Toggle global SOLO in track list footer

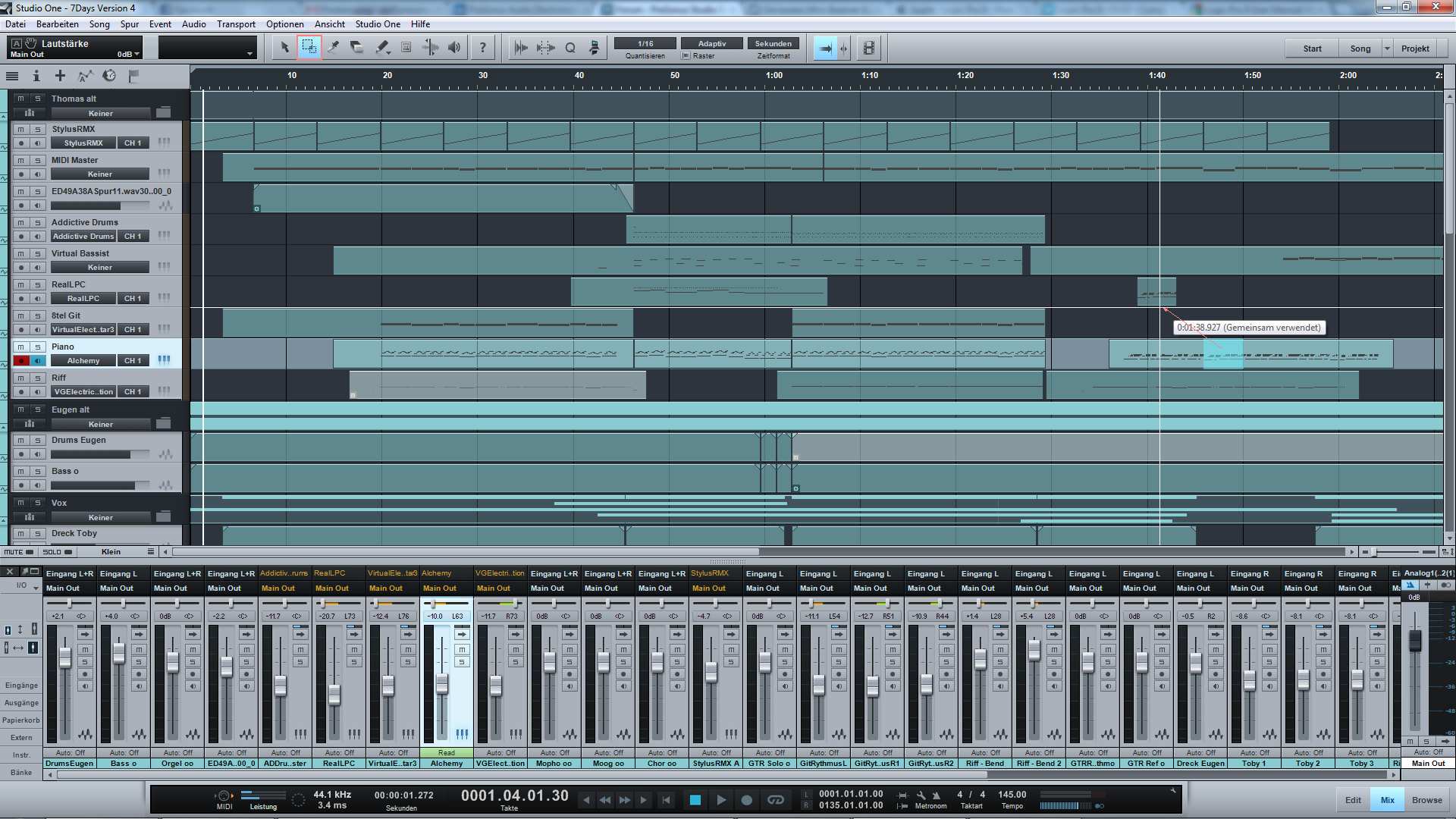tap(57, 552)
